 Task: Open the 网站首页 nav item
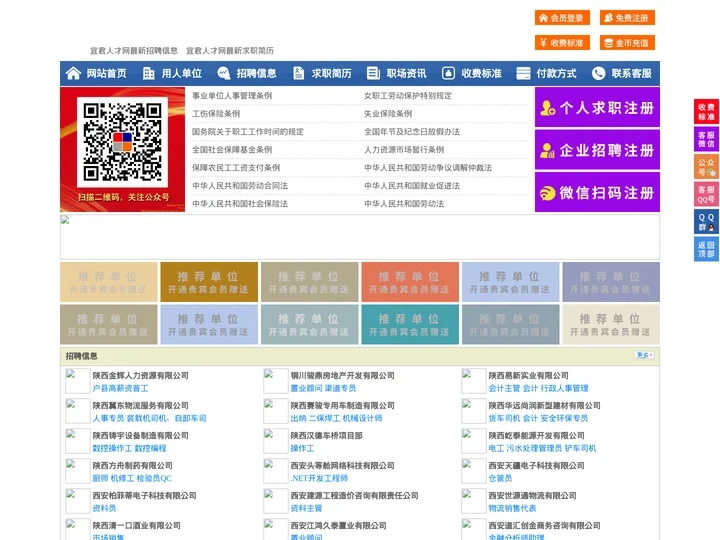pyautogui.click(x=107, y=73)
